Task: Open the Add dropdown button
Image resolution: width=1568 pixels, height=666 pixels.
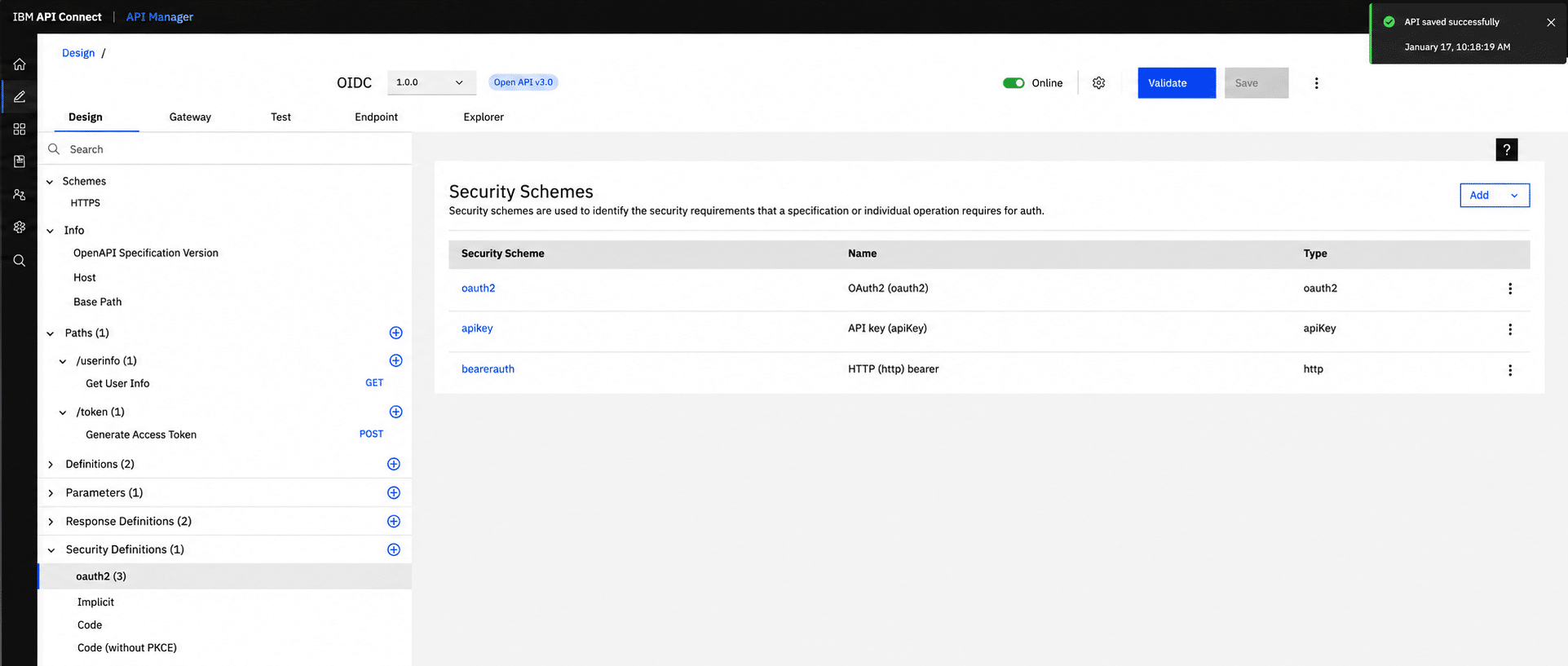Action: coord(1495,195)
